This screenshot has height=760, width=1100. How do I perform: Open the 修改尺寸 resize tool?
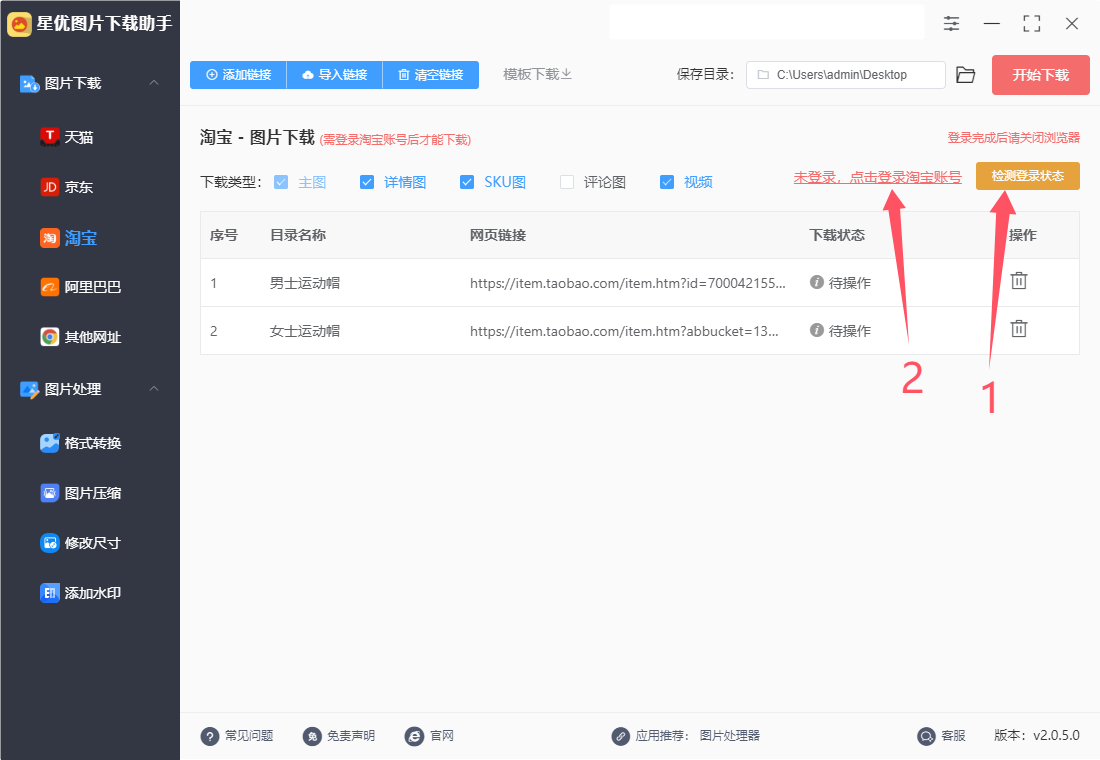tap(81, 542)
